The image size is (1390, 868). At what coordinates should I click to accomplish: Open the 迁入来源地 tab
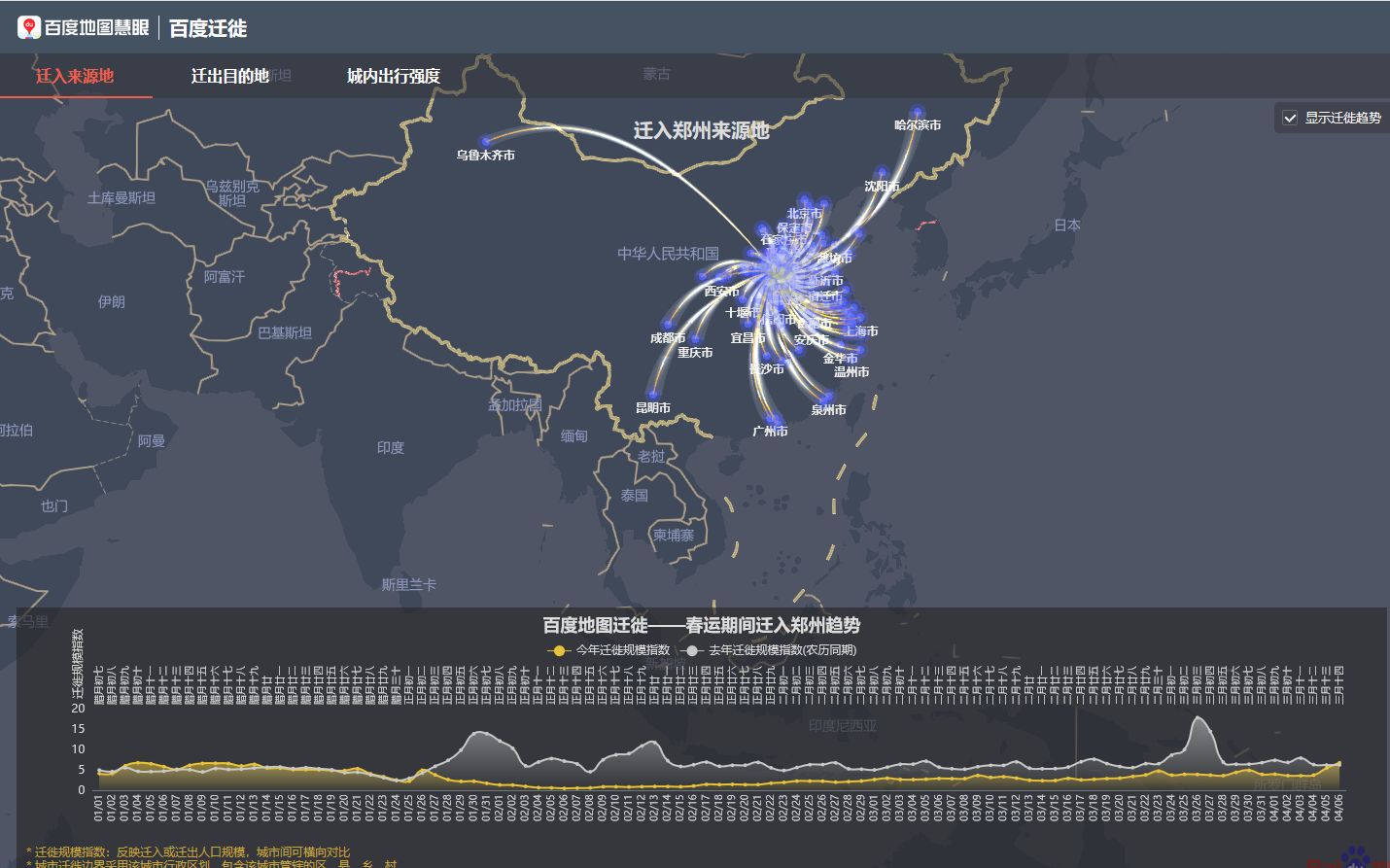coord(75,76)
